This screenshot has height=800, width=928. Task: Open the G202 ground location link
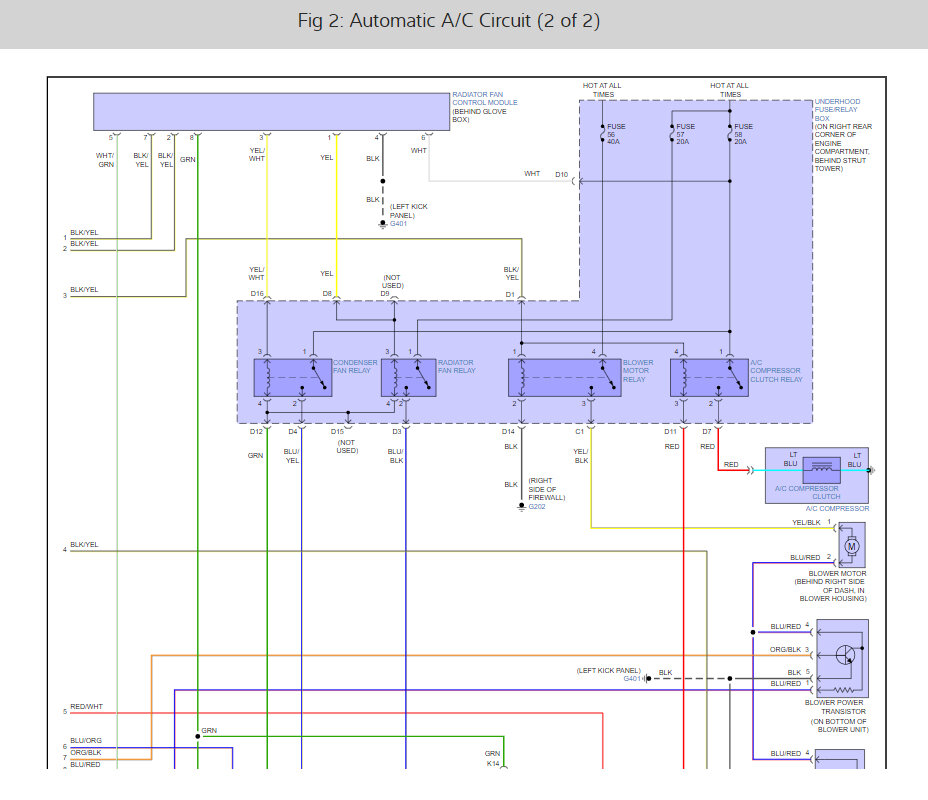[x=537, y=507]
